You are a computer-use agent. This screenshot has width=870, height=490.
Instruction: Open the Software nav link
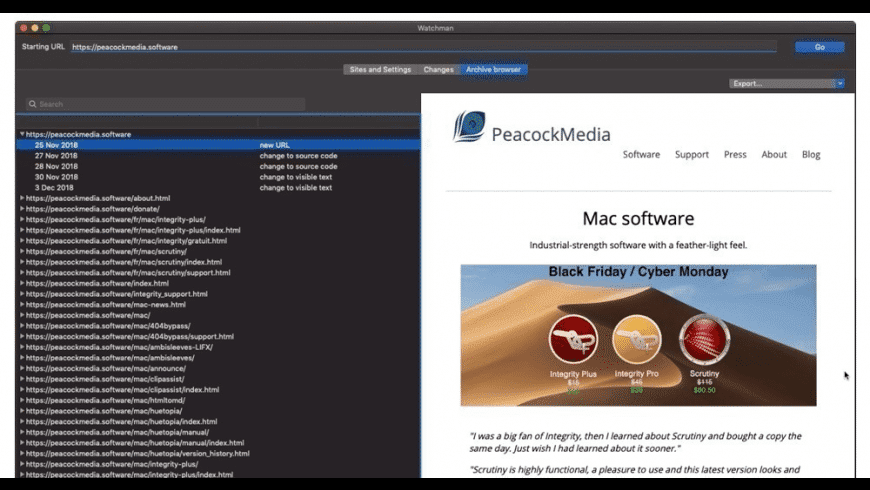pos(641,154)
